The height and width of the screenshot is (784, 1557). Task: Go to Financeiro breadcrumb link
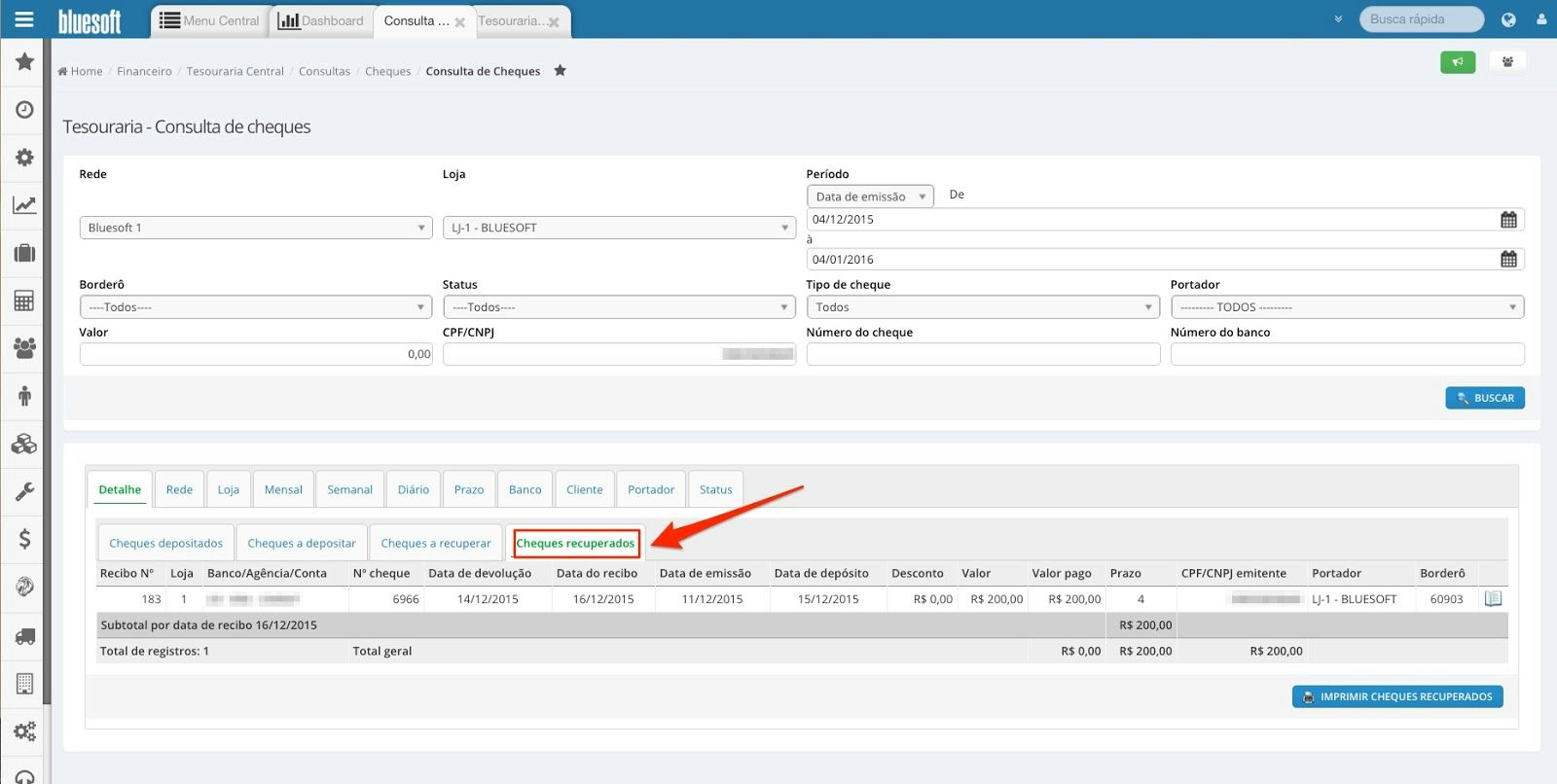click(x=144, y=71)
